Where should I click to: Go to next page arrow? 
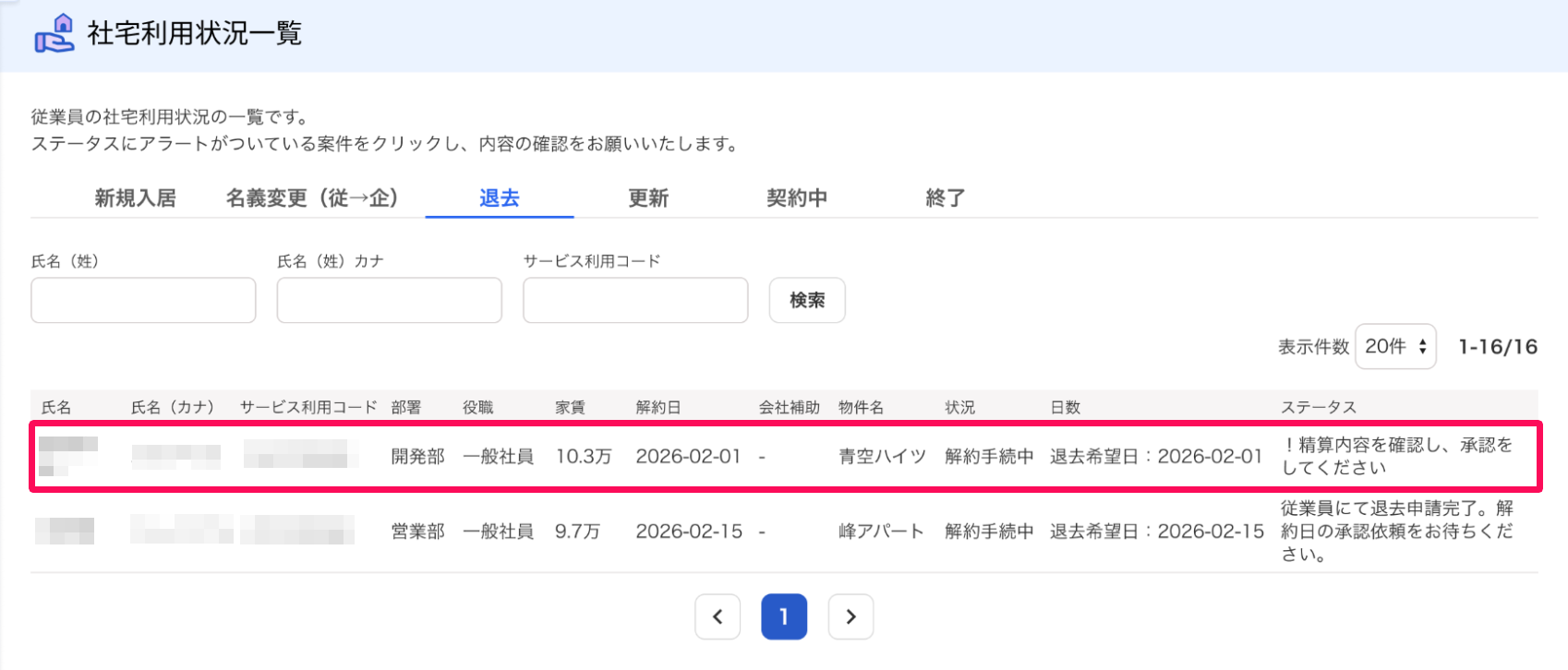pos(850,616)
